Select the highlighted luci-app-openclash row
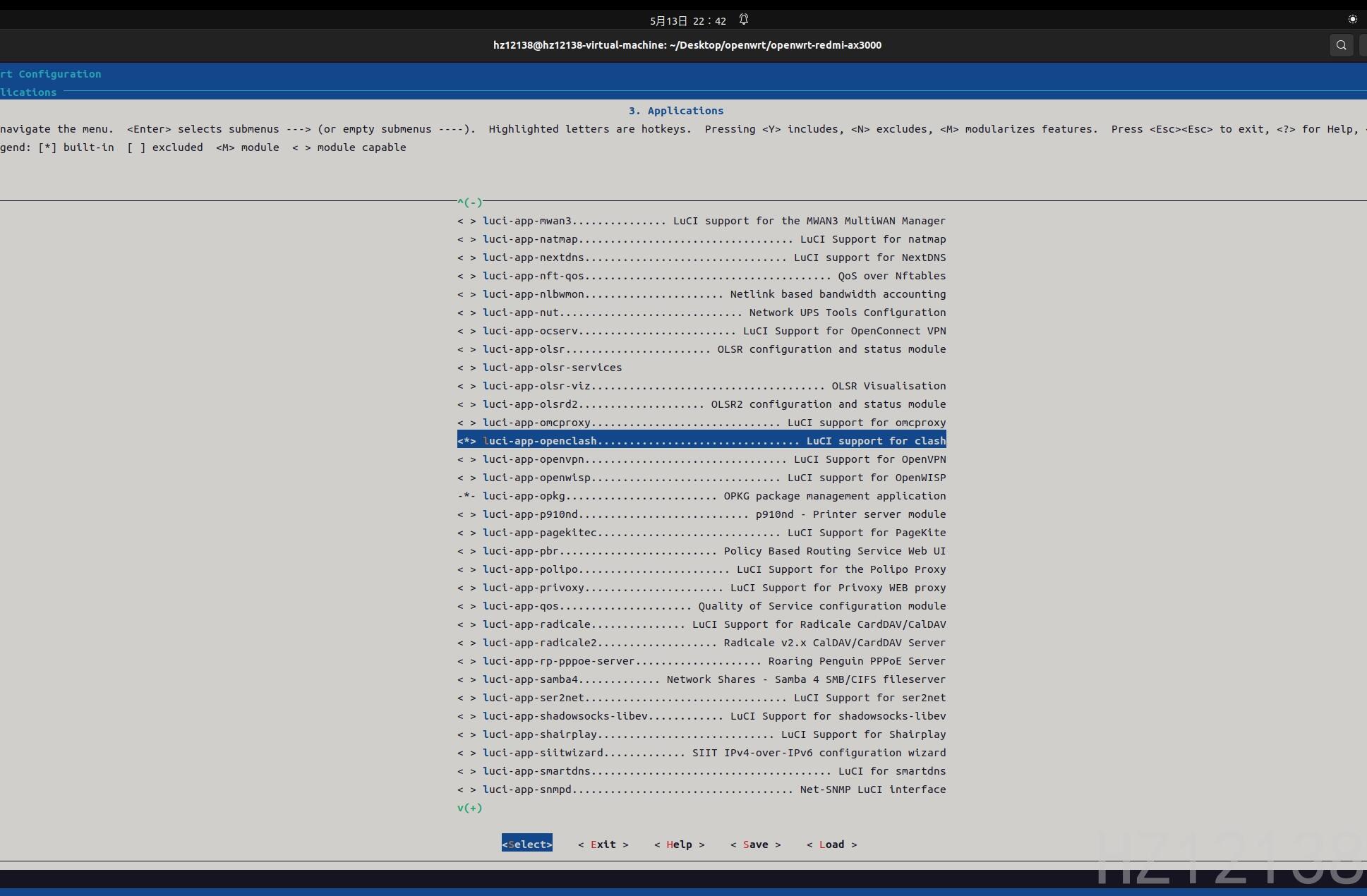The height and width of the screenshot is (896, 1367). coord(701,441)
